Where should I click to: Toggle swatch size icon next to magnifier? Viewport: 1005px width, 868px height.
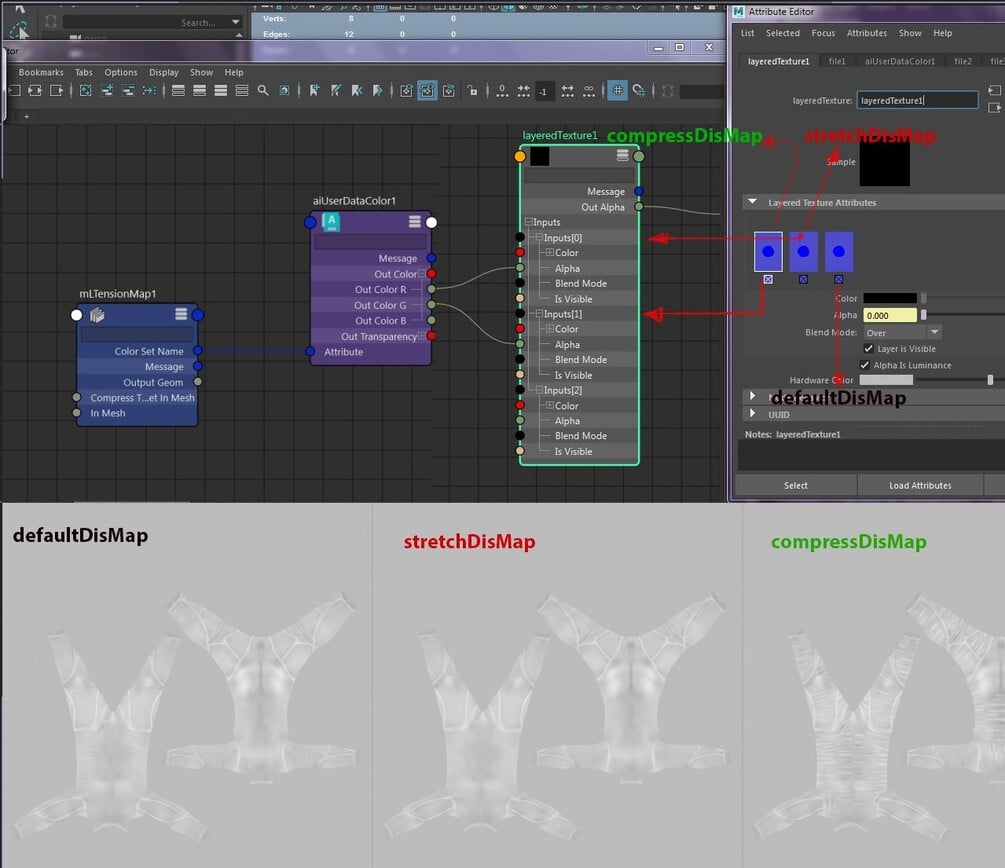click(284, 90)
